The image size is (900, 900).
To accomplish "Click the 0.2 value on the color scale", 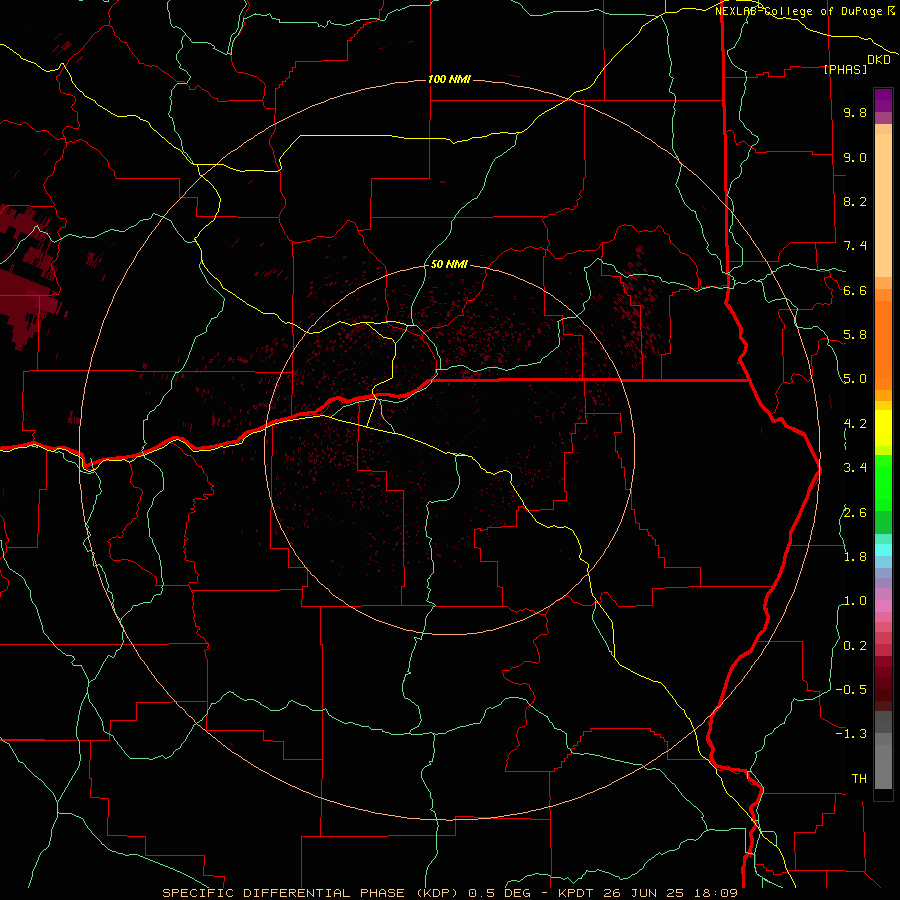I will (x=855, y=646).
